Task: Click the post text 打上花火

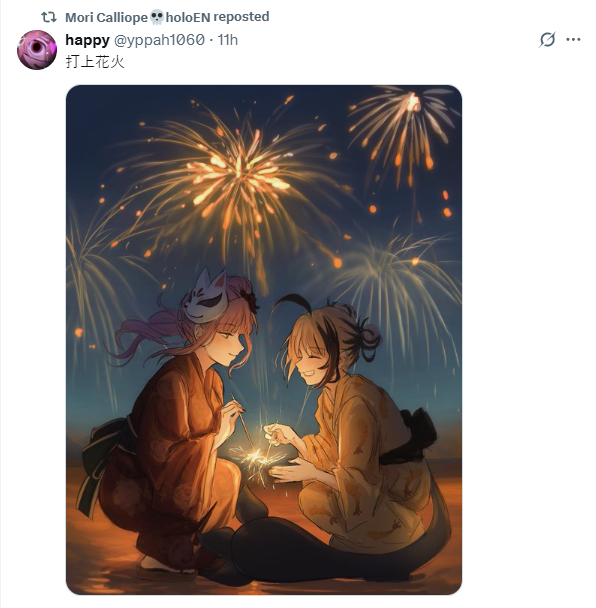Action: point(95,61)
